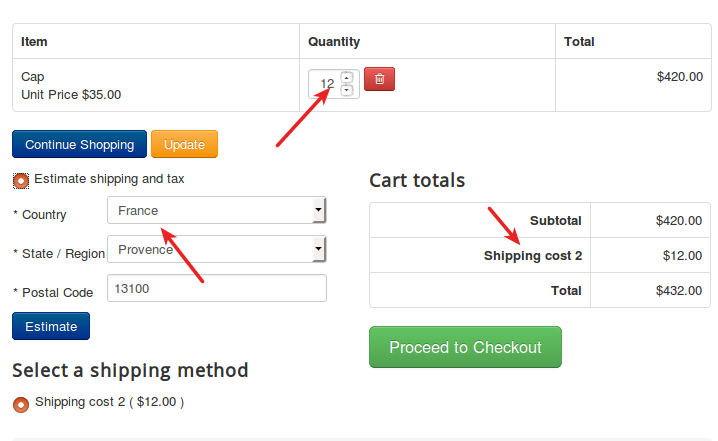The image size is (718, 441).
Task: Click the Shipping cost 2 label in Cart totals
Action: [532, 255]
